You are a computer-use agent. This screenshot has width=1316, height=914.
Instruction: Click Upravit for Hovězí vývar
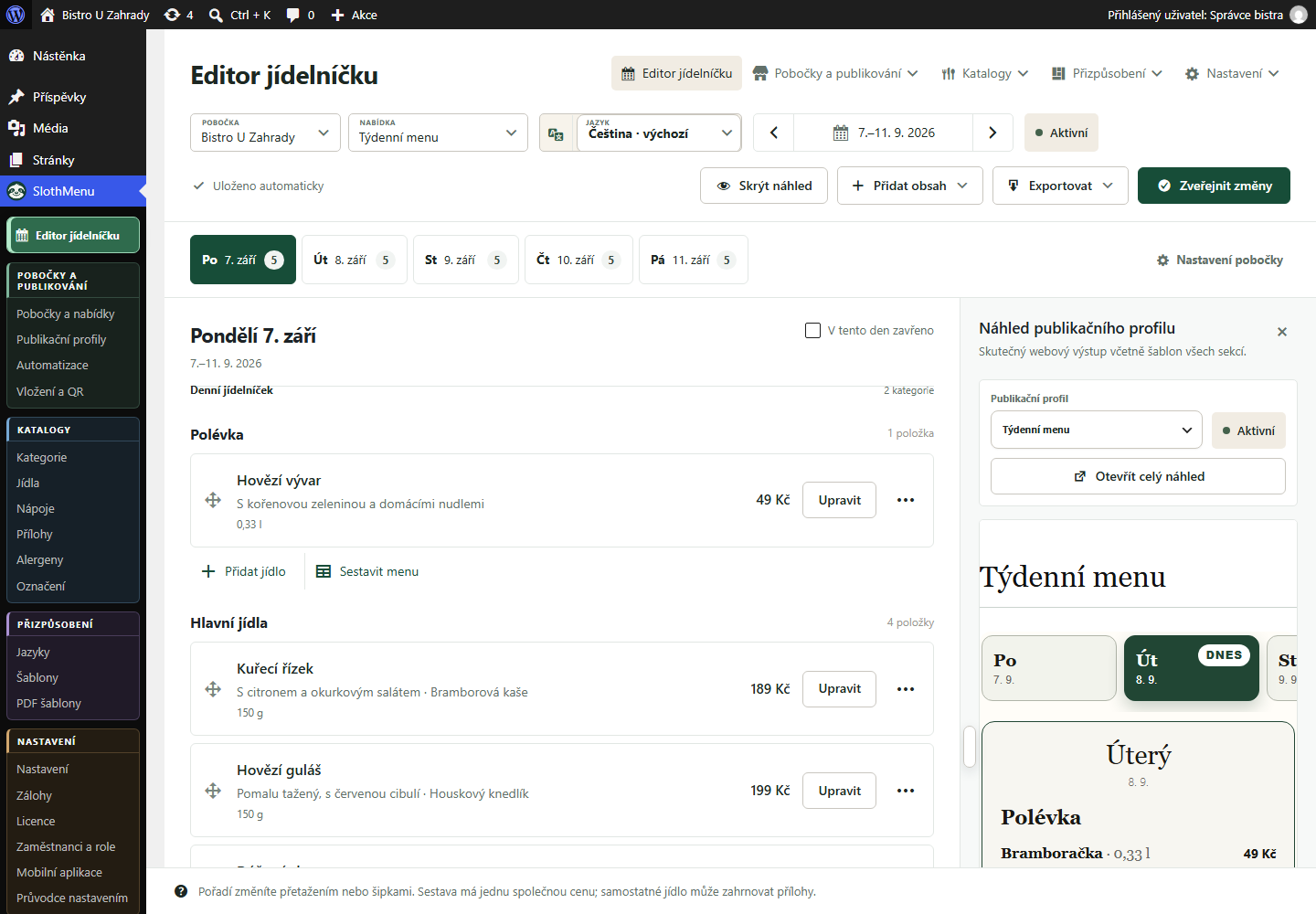pyautogui.click(x=840, y=500)
